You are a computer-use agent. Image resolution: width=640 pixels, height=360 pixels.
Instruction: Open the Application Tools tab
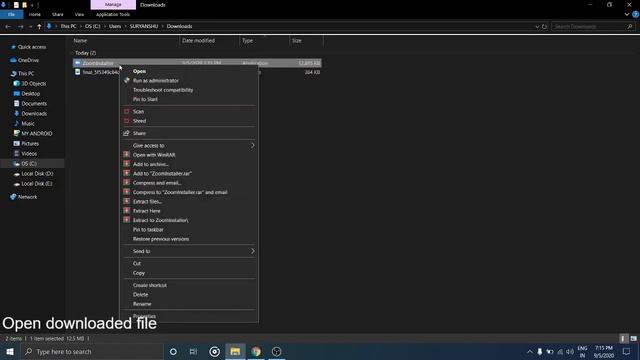pyautogui.click(x=113, y=14)
